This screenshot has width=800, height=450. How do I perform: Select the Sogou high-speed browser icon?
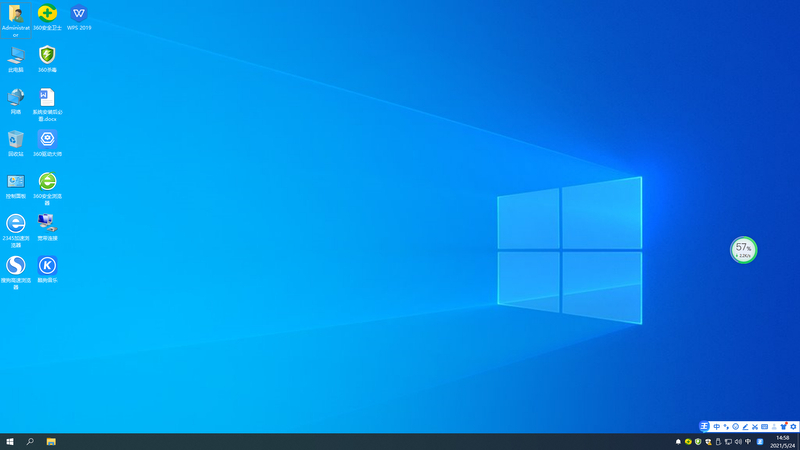(16, 273)
